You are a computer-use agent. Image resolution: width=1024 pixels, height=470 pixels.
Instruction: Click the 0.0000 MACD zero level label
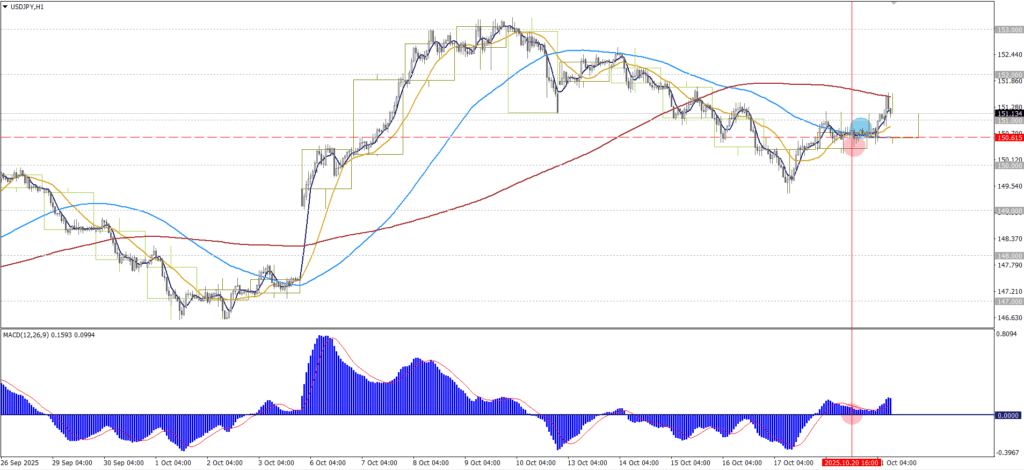(1007, 414)
